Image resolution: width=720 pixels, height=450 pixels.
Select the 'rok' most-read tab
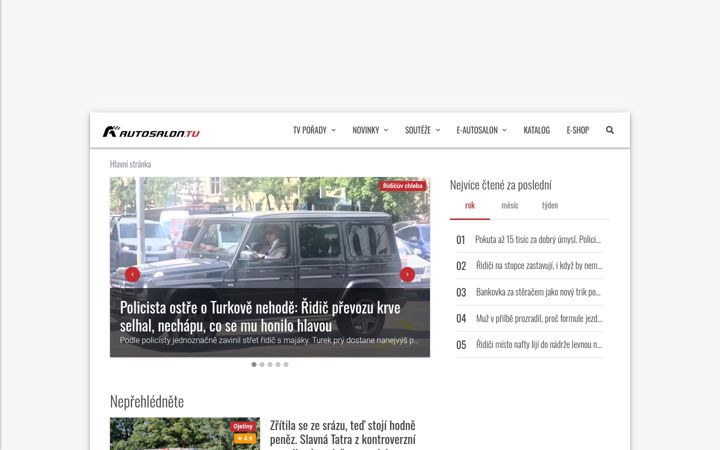point(470,205)
